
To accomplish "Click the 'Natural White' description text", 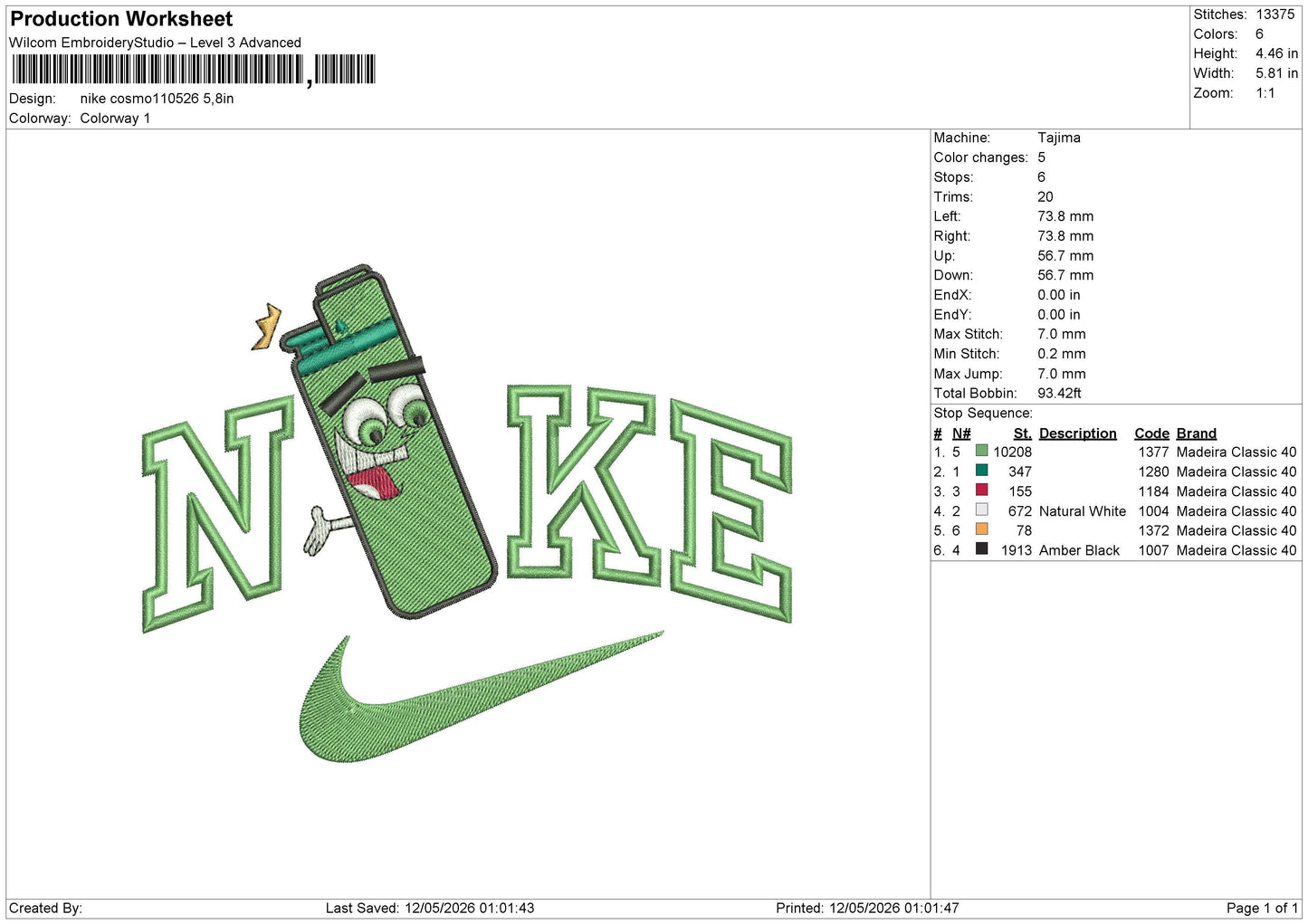I will (1083, 512).
